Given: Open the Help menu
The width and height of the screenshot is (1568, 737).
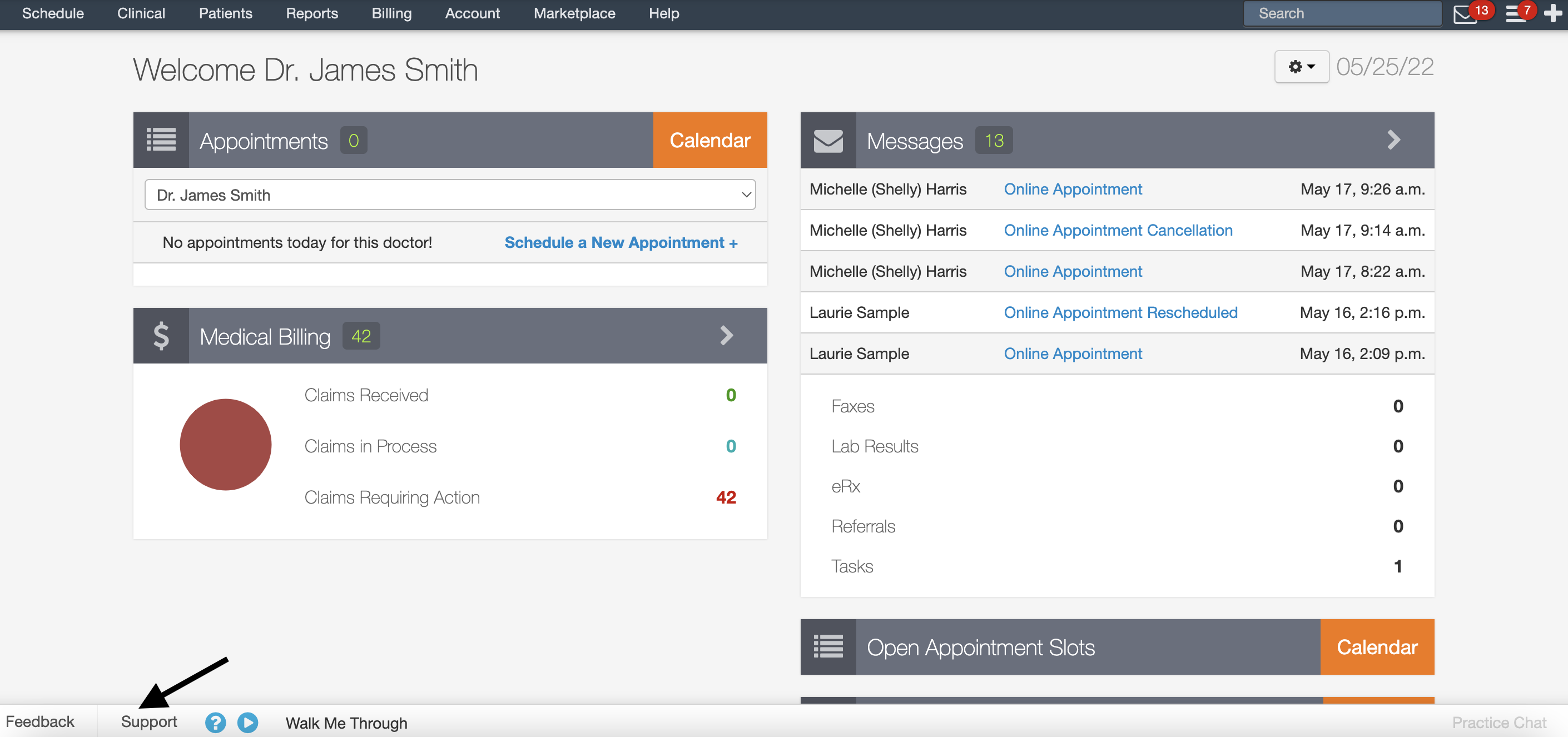Looking at the screenshot, I should (663, 13).
